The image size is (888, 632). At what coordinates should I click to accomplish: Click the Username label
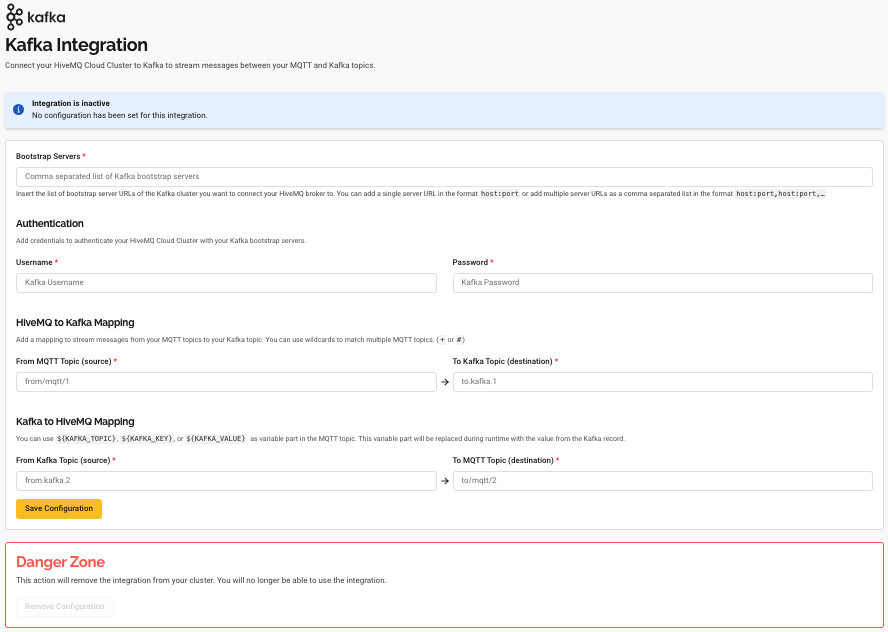(34, 262)
